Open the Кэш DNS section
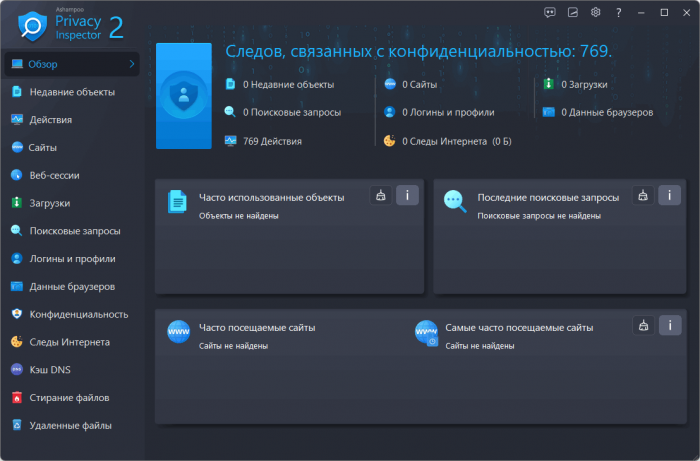700x461 pixels. [50, 369]
